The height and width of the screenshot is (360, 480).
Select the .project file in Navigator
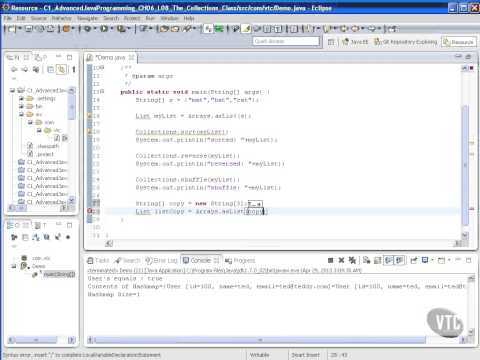41,154
